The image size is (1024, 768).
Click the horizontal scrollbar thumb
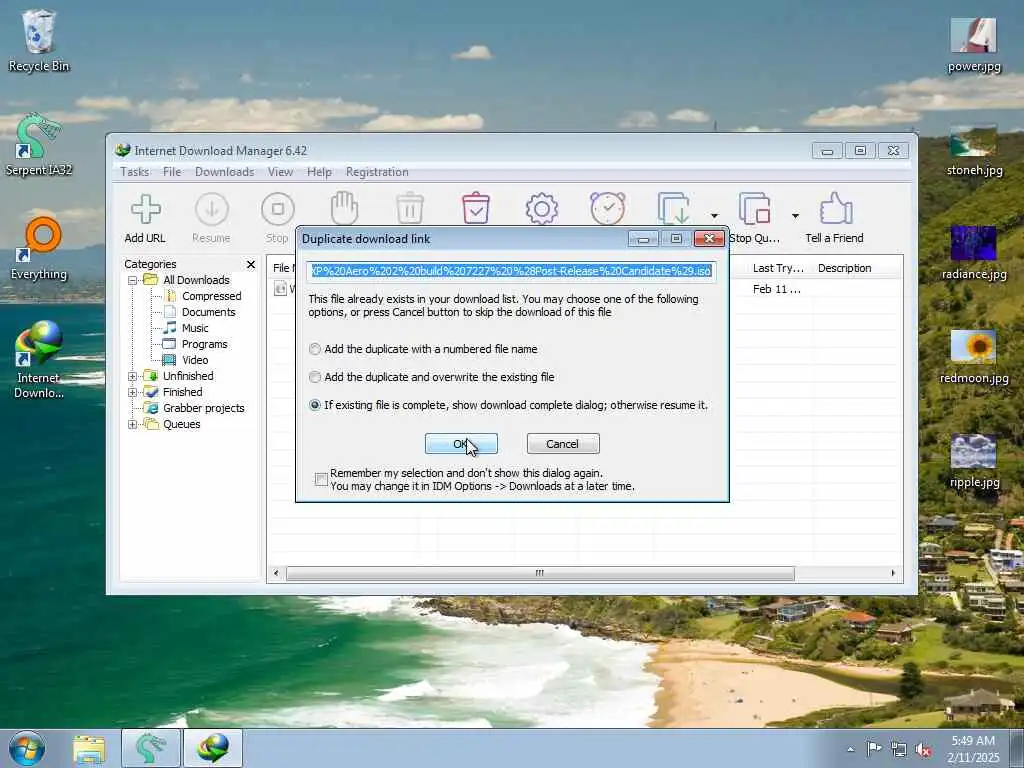(540, 574)
